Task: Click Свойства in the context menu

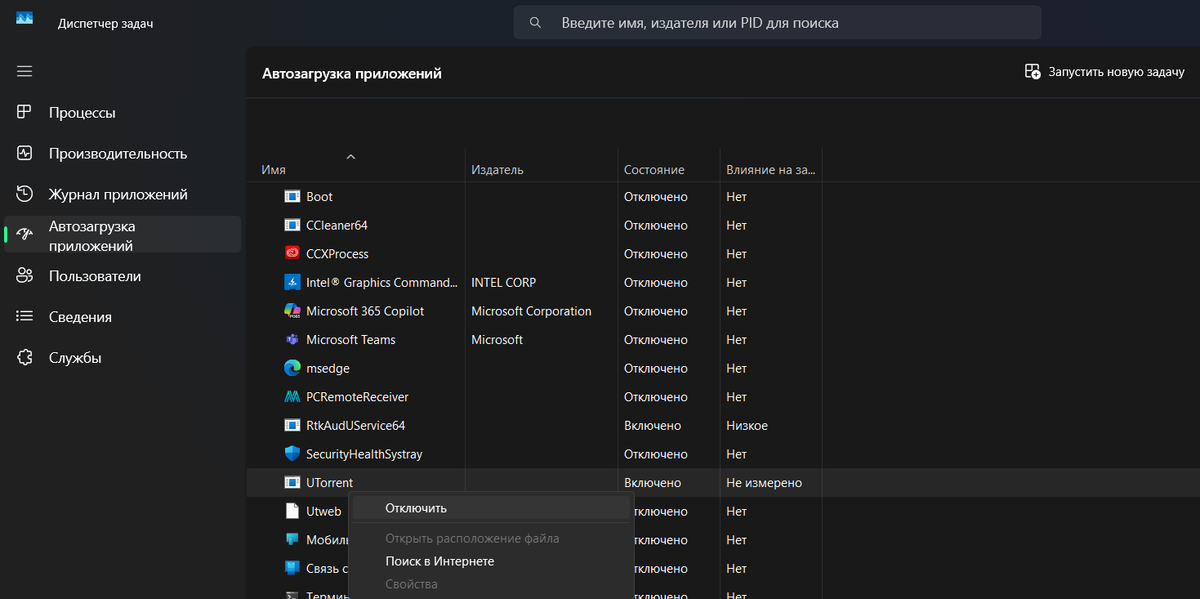Action: click(491, 584)
